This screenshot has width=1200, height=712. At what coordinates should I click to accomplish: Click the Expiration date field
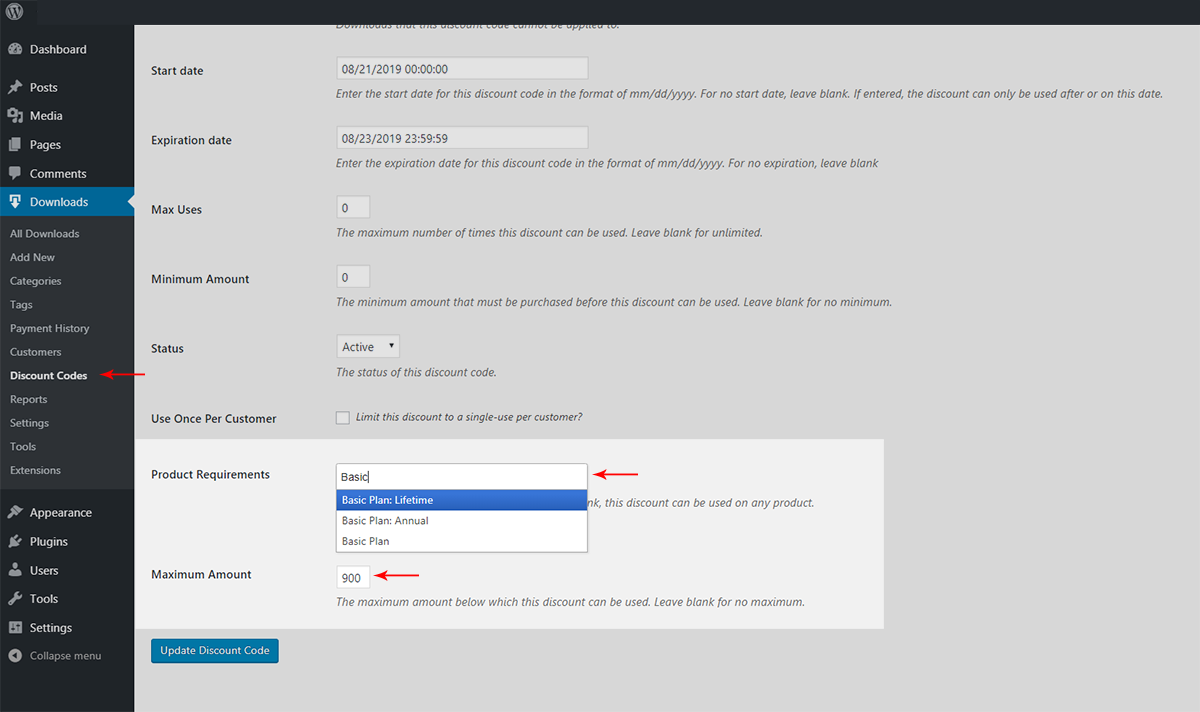[462, 138]
